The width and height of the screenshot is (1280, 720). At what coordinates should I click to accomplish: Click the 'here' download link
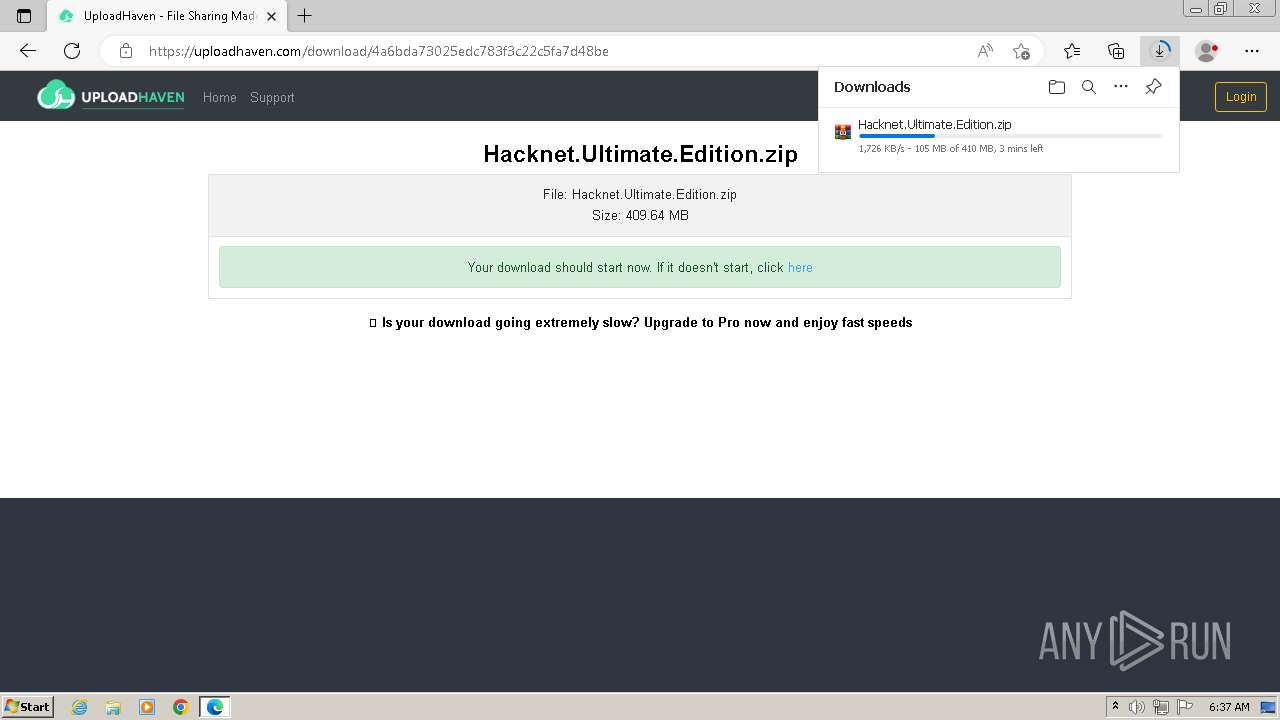[800, 268]
